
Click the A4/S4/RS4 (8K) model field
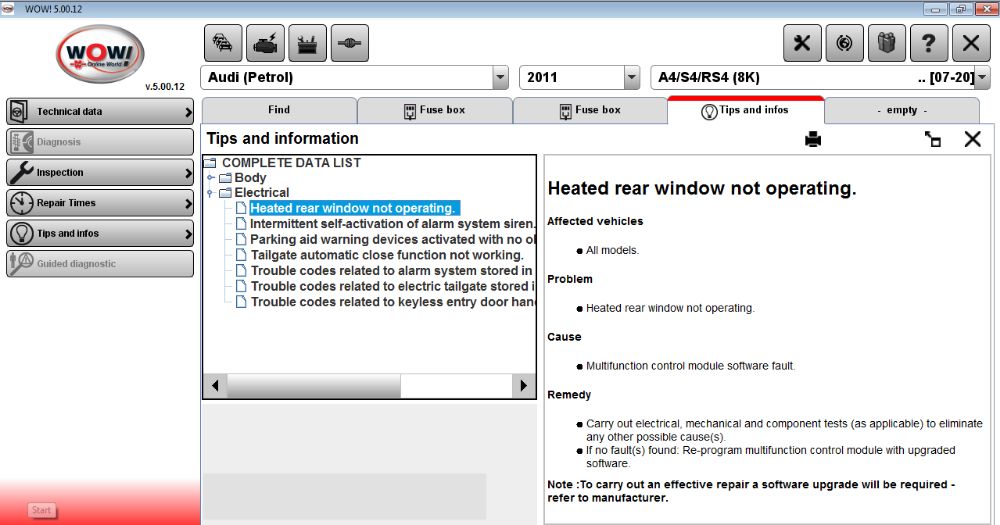point(812,78)
